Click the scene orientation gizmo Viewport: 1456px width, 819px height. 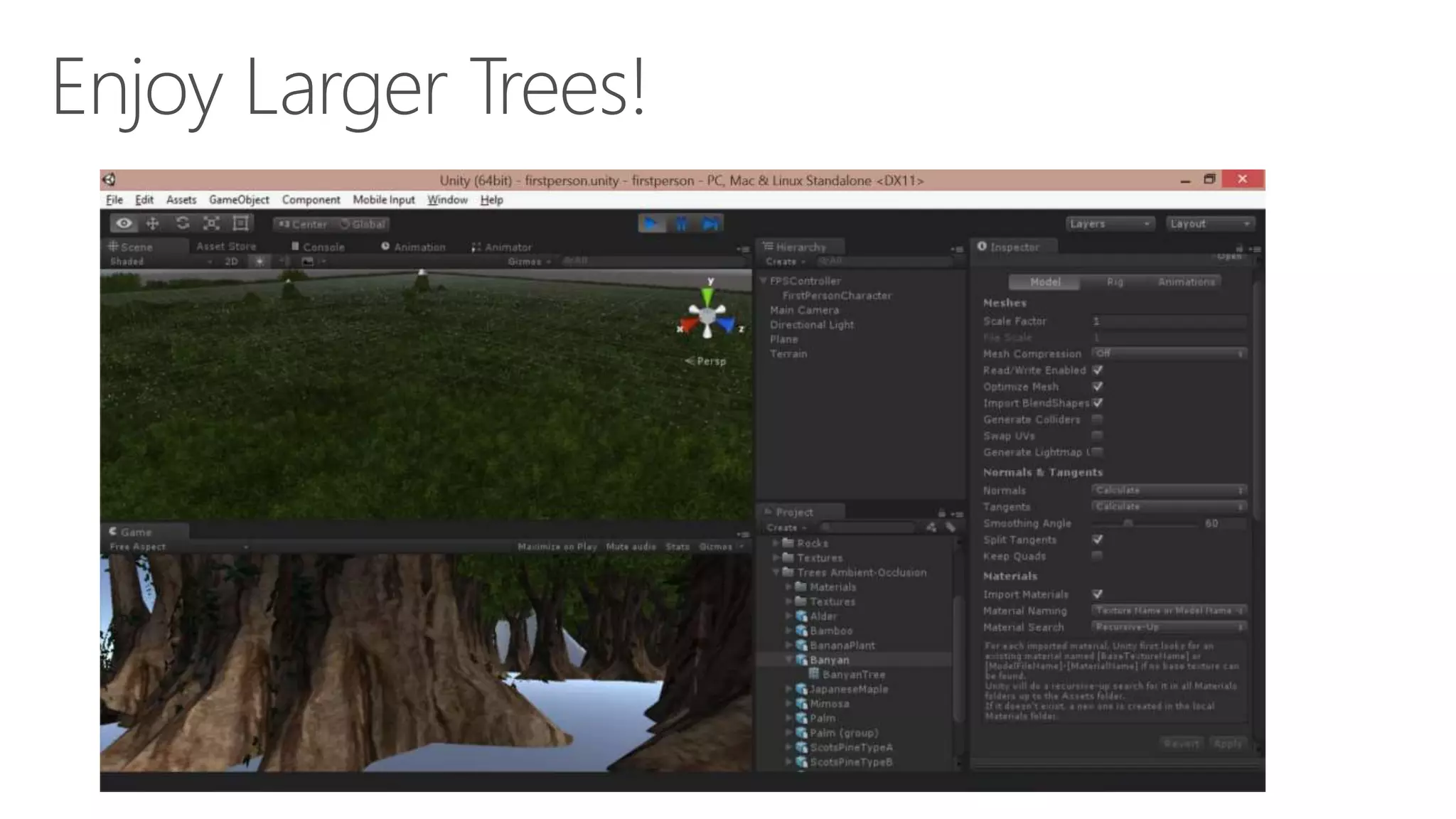coord(707,316)
